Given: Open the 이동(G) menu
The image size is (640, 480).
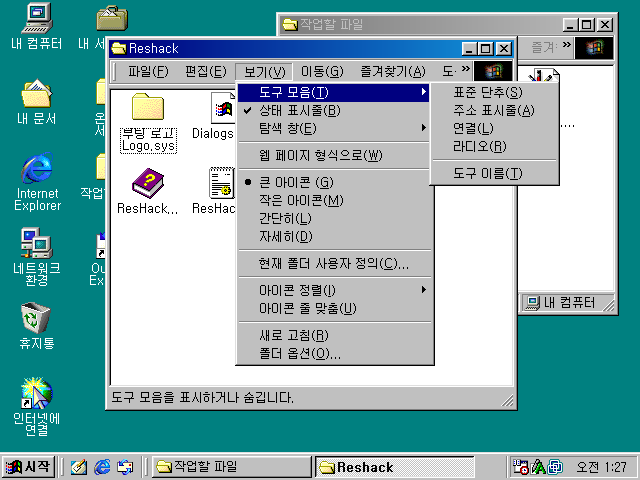Looking at the screenshot, I should [x=322, y=72].
